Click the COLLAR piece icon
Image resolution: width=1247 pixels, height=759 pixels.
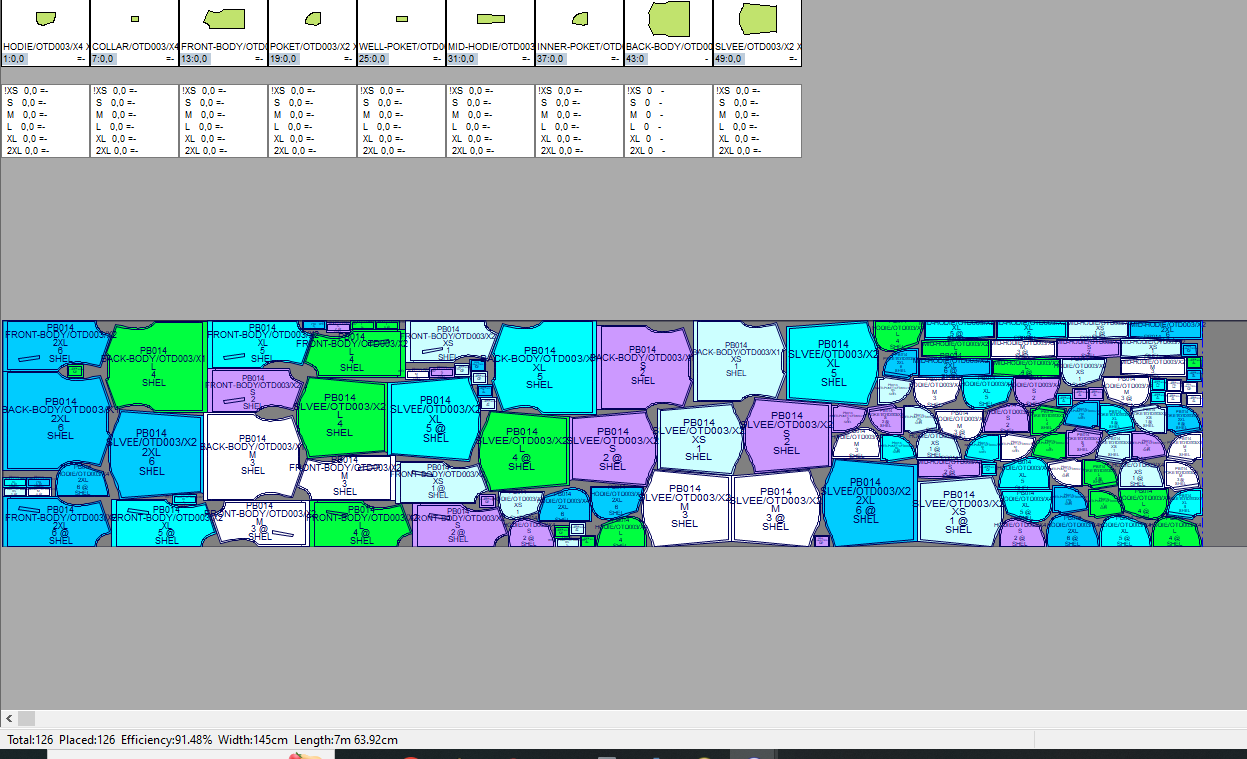pos(135,19)
